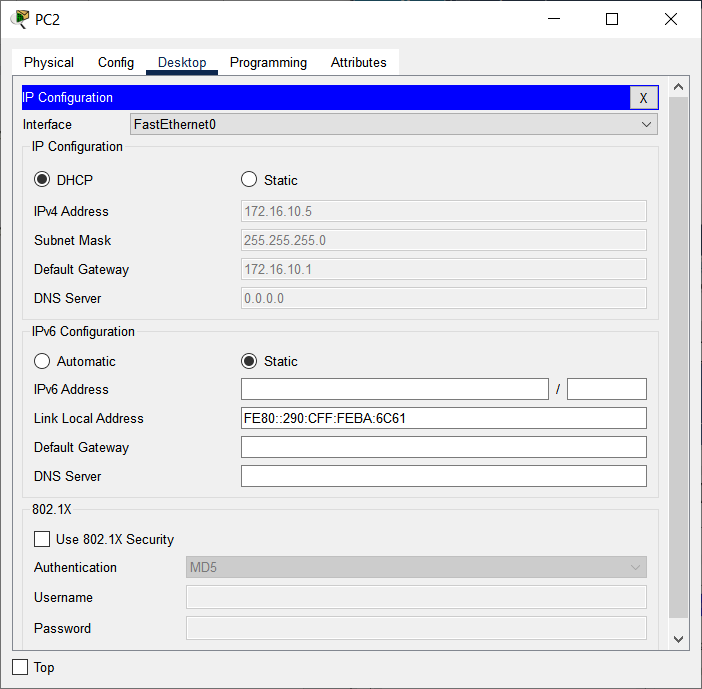This screenshot has width=702, height=689.
Task: Click the IPv4 Address field 172.16.10.5
Action: [x=444, y=211]
